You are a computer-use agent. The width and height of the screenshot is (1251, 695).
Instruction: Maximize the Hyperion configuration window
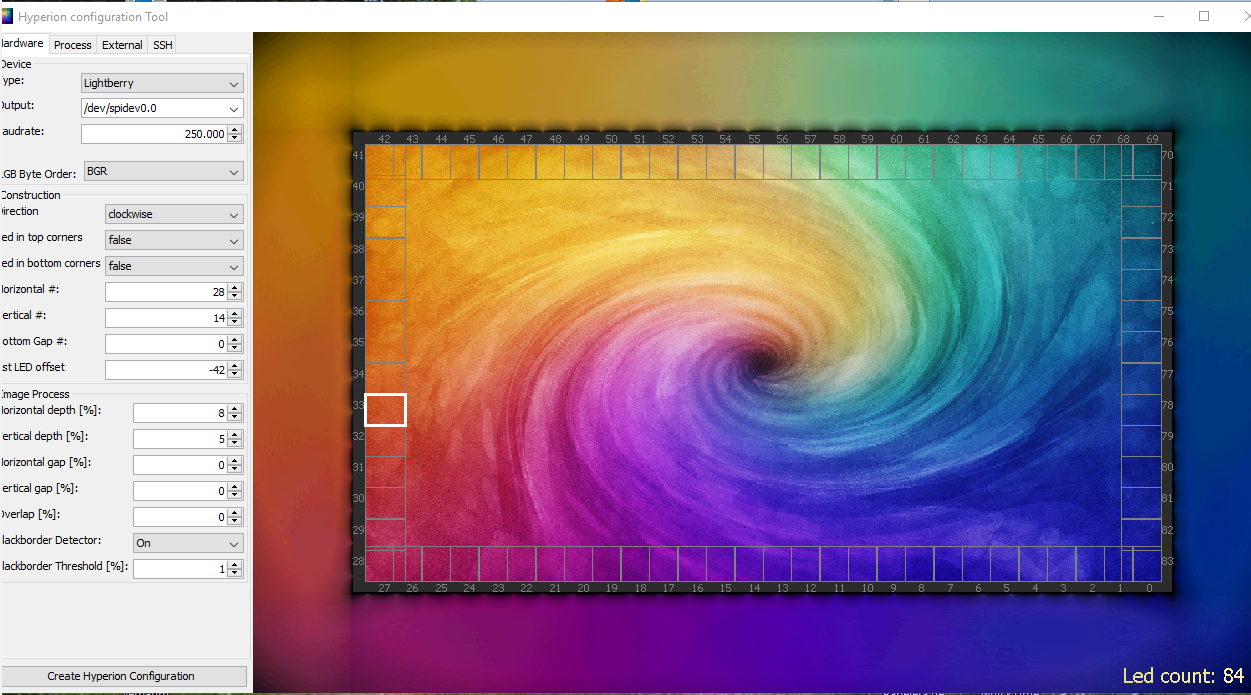[x=1204, y=16]
